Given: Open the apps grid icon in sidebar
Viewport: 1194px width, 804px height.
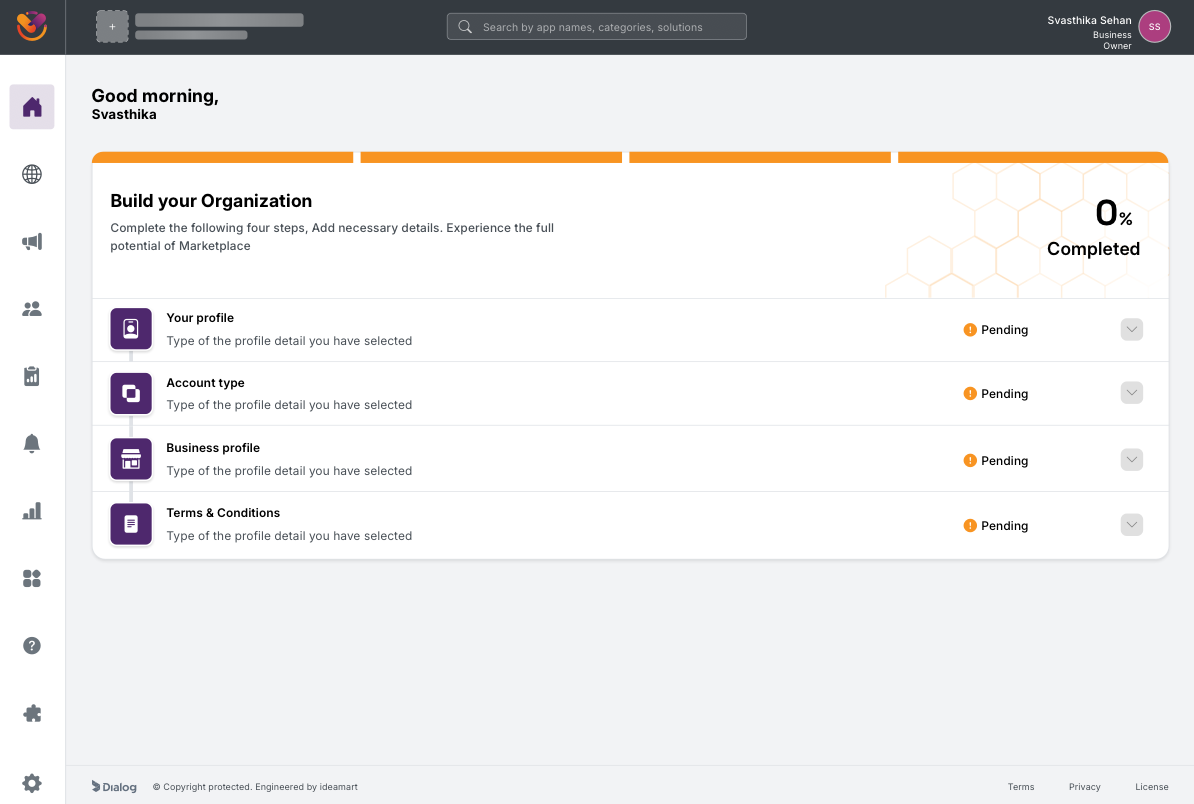Looking at the screenshot, I should click(32, 579).
